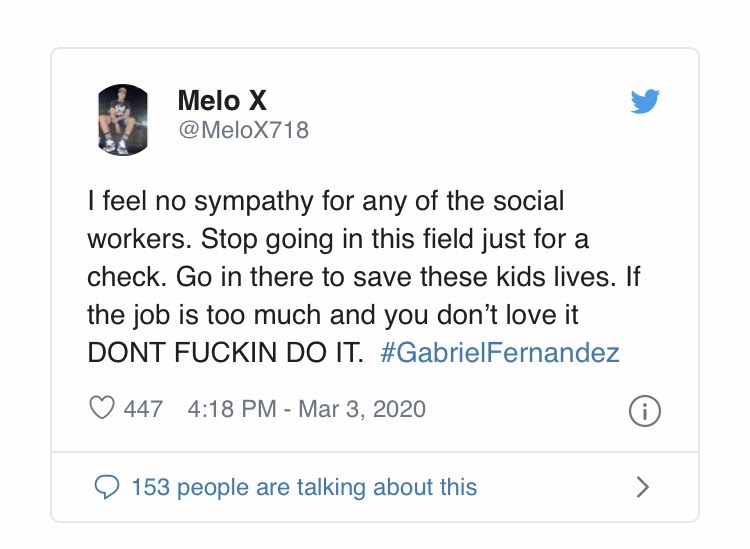
Task: Click the words "talking about this"
Action: (x=399, y=487)
